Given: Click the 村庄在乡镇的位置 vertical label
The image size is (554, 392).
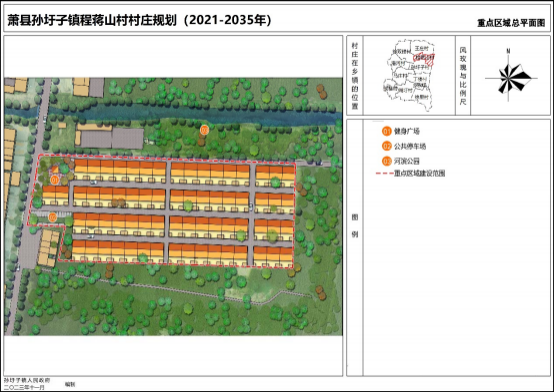Looking at the screenshot, I should [355, 76].
